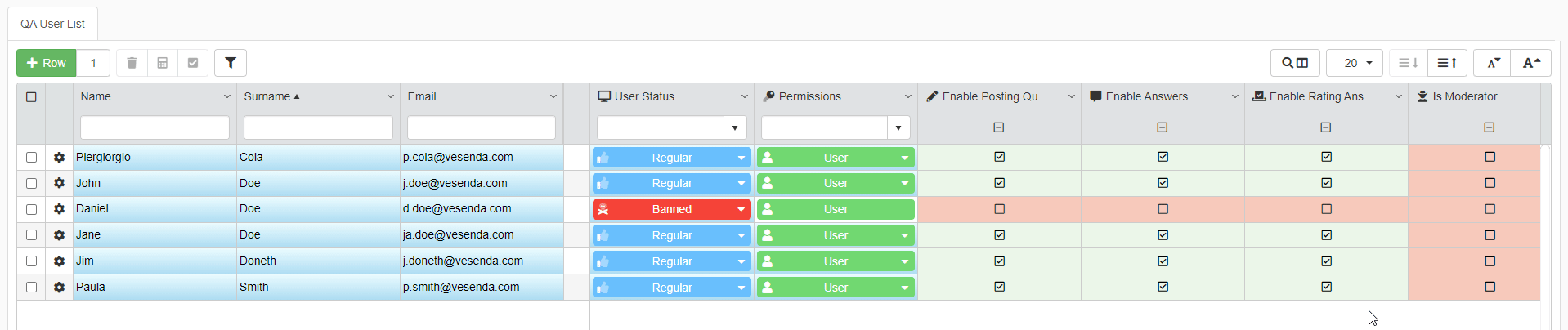The image size is (1568, 330).
Task: Tick the select-all checkbox in header
Action: (x=31, y=96)
